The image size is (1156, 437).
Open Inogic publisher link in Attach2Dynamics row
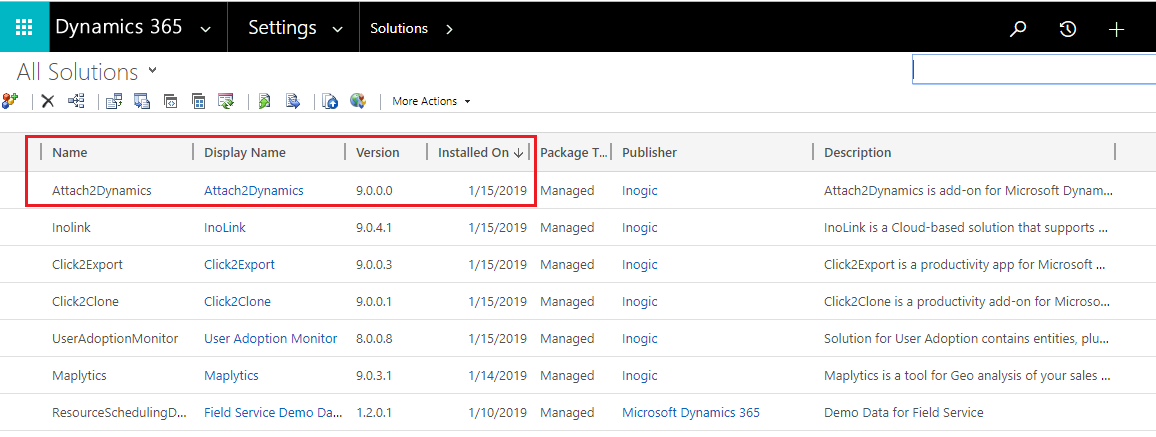coord(639,190)
